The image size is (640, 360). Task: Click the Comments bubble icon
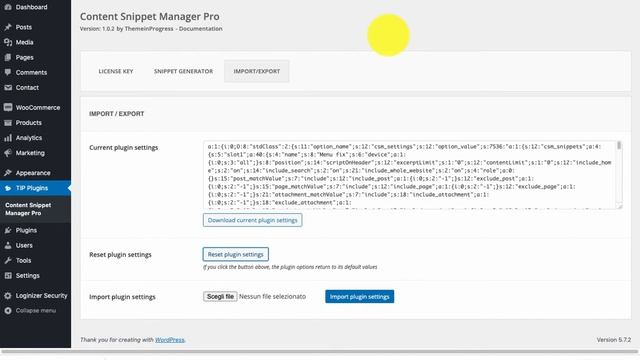click(x=8, y=72)
